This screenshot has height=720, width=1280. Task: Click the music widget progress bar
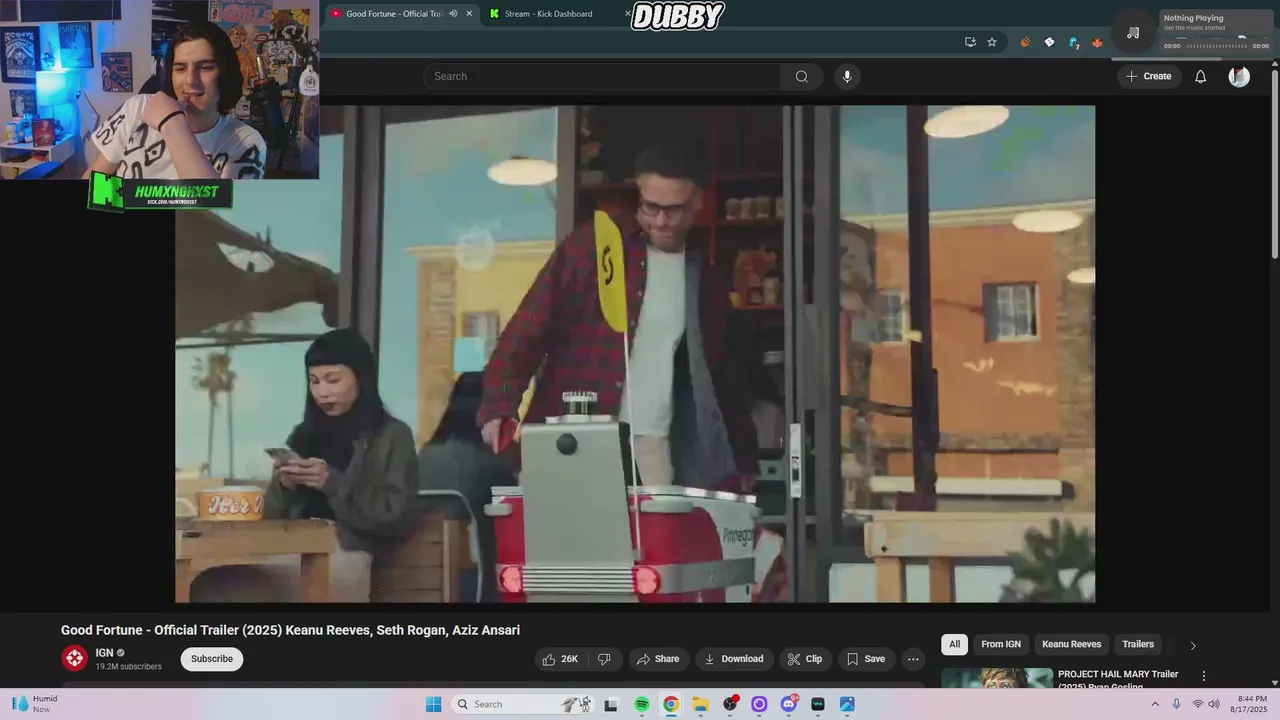click(1216, 46)
